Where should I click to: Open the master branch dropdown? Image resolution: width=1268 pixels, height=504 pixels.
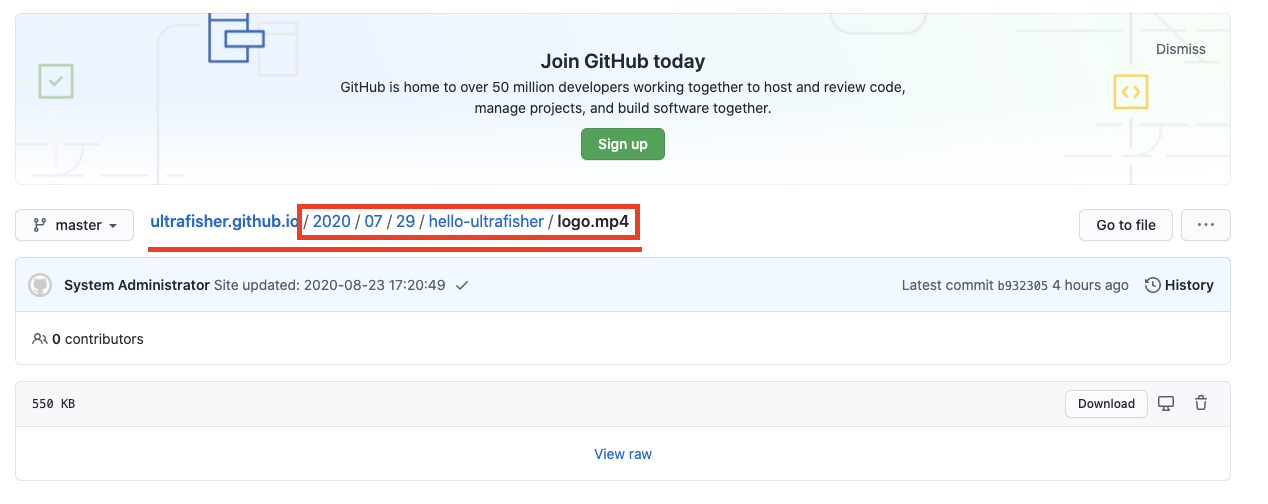75,225
